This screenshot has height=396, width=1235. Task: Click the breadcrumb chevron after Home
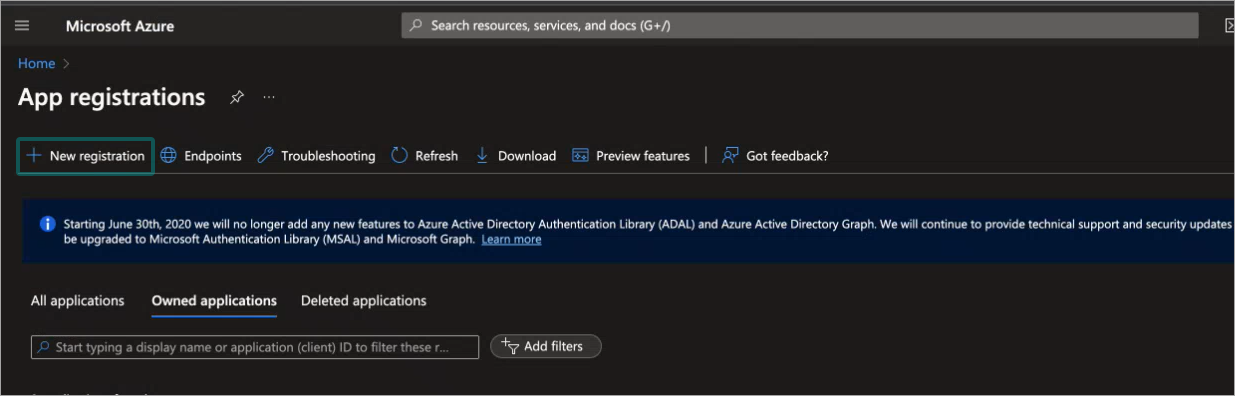click(x=67, y=64)
